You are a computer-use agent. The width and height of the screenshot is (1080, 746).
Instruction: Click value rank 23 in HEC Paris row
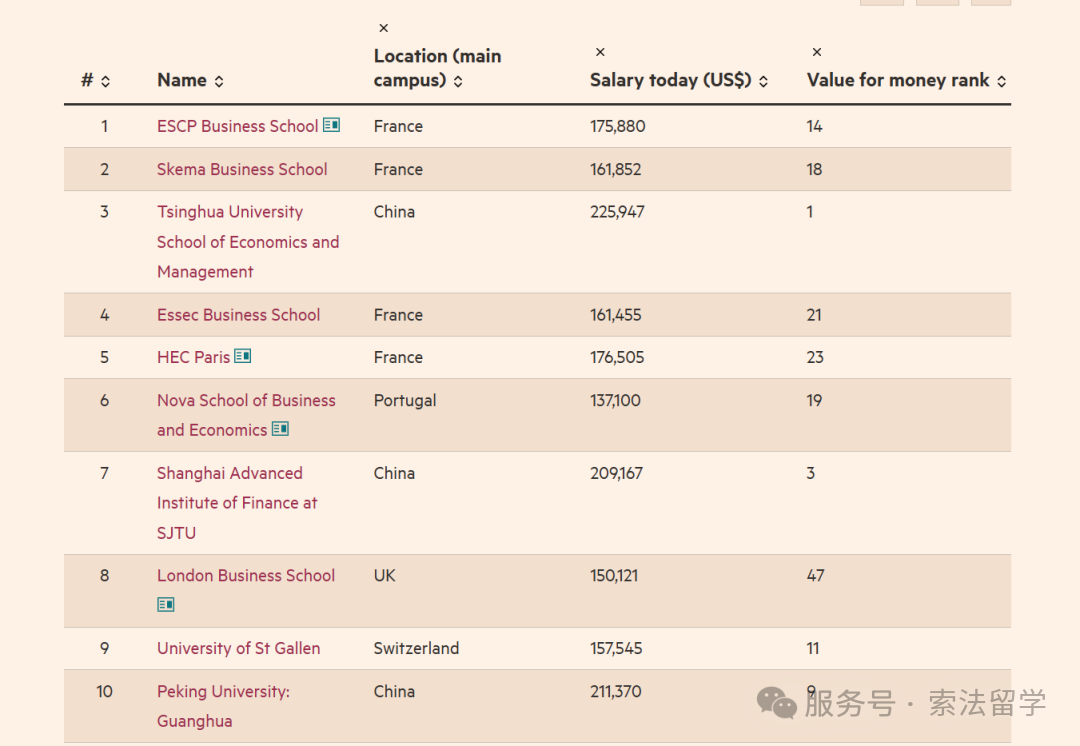point(815,358)
